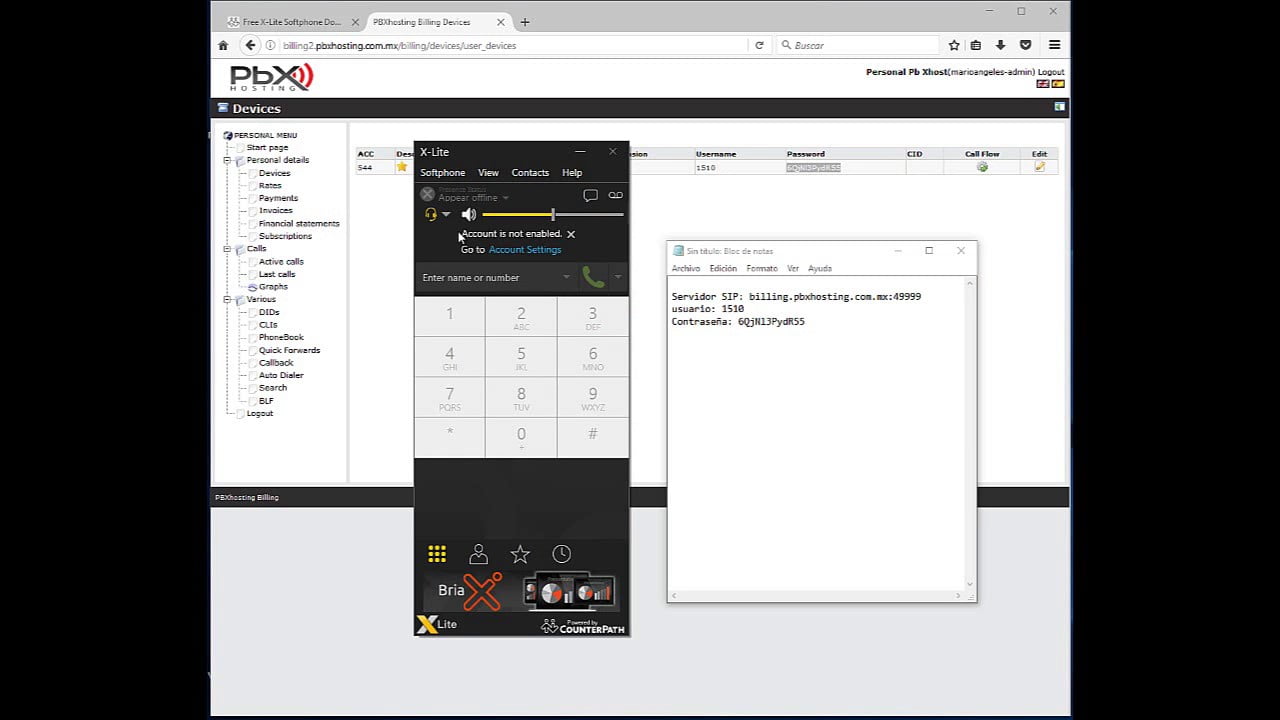
Task: Open the Softphone menu
Action: pyautogui.click(x=442, y=172)
